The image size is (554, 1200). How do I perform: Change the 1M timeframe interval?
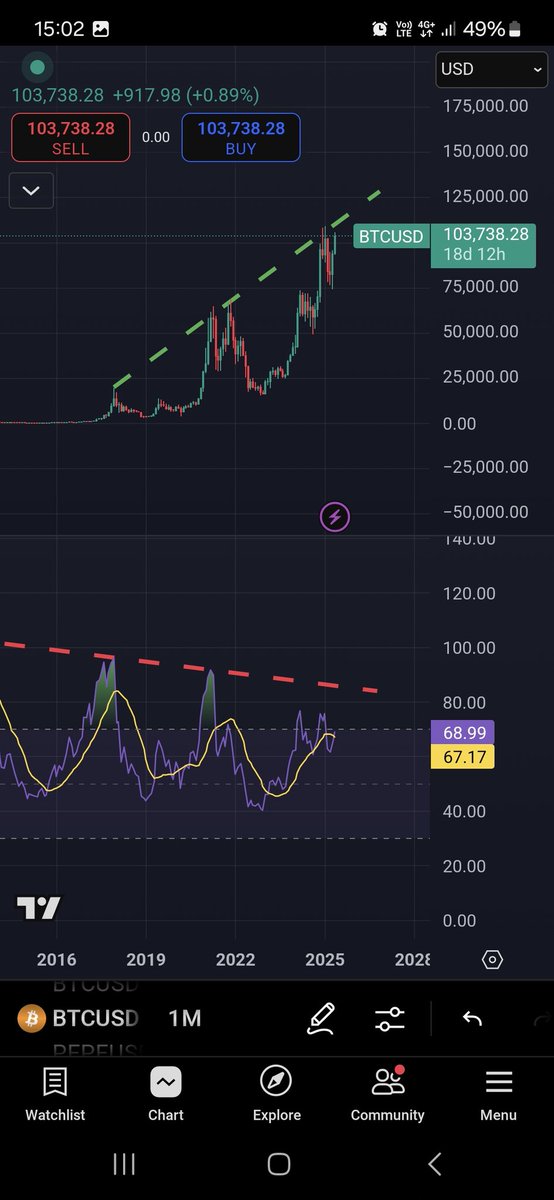184,1019
